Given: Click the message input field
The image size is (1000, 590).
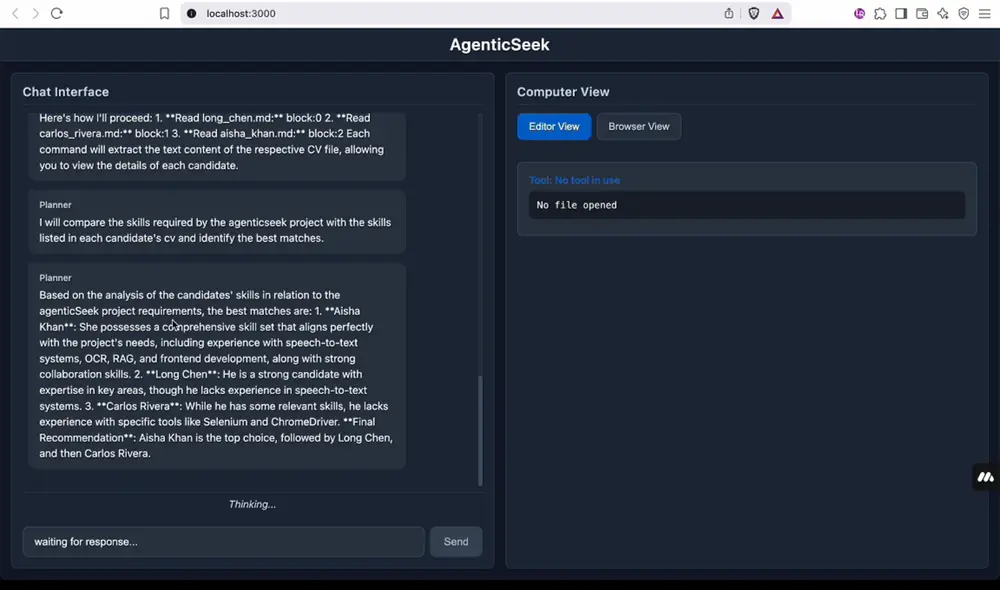Looking at the screenshot, I should tap(222, 541).
